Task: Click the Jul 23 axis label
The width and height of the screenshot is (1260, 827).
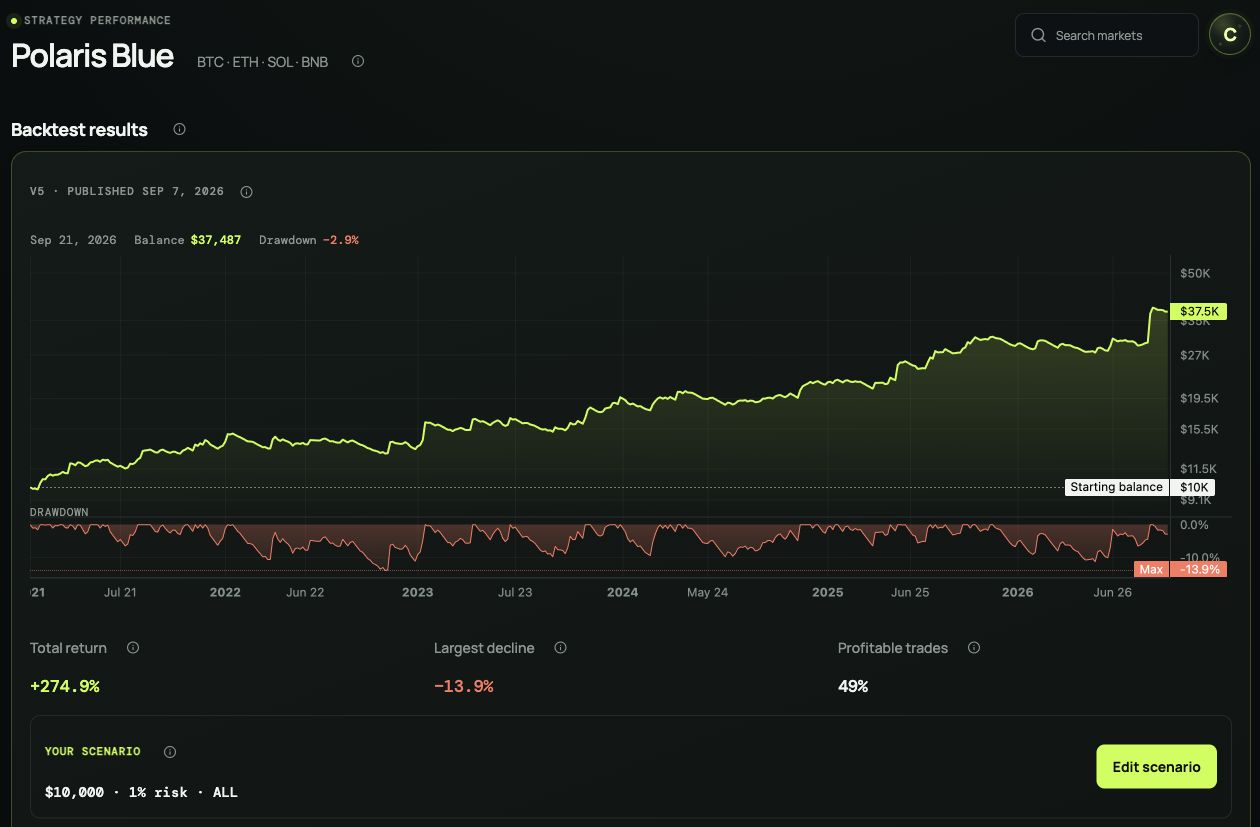Action: pos(515,592)
